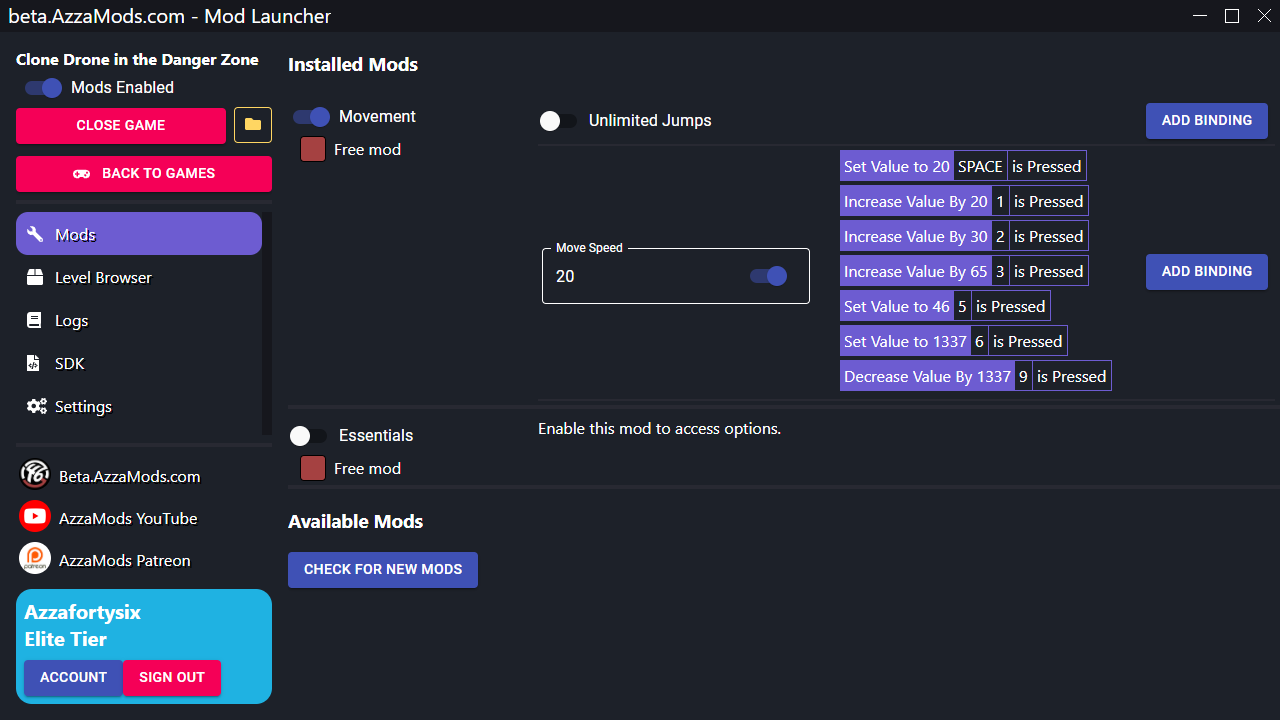Open the AzzaMods Patreon link

point(124,560)
